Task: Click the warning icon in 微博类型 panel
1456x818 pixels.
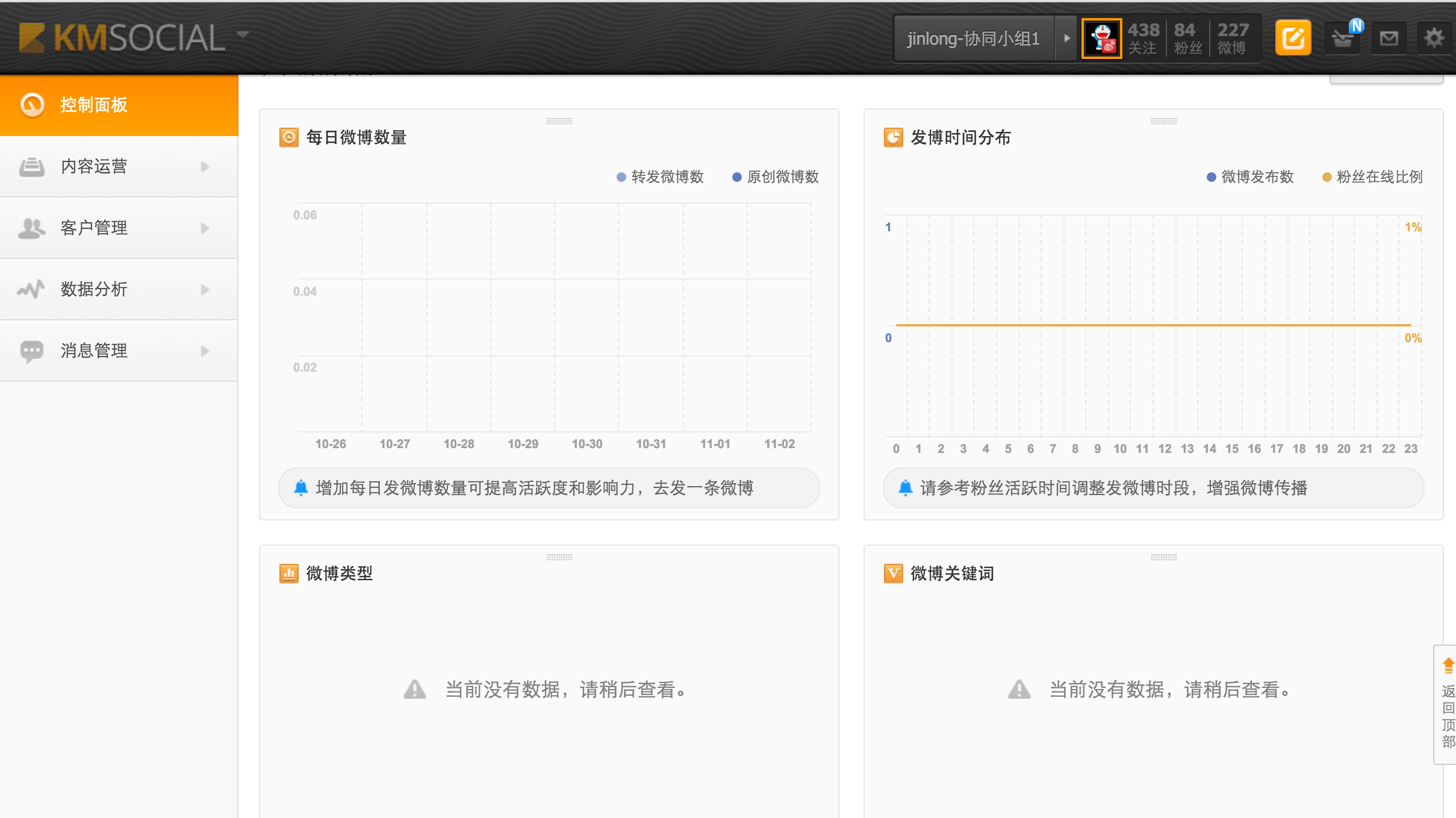Action: 415,690
